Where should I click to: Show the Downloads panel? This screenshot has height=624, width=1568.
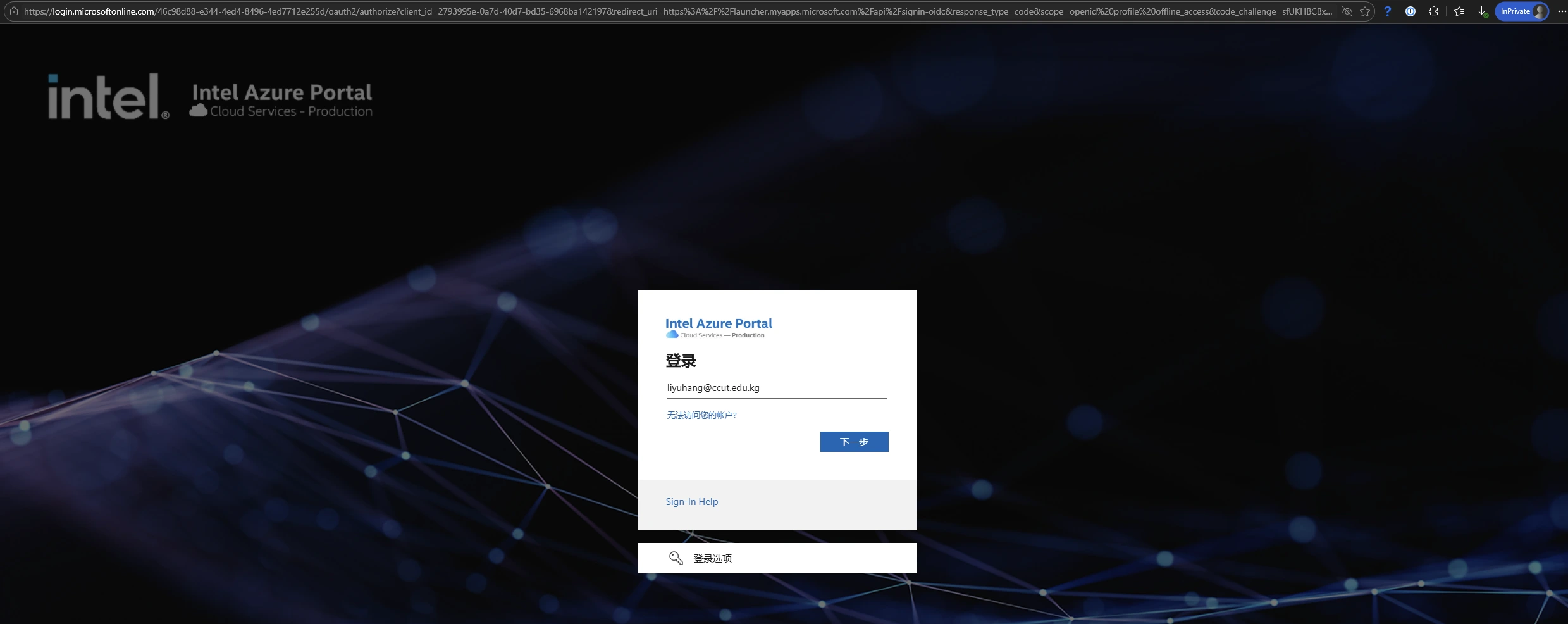pyautogui.click(x=1482, y=11)
